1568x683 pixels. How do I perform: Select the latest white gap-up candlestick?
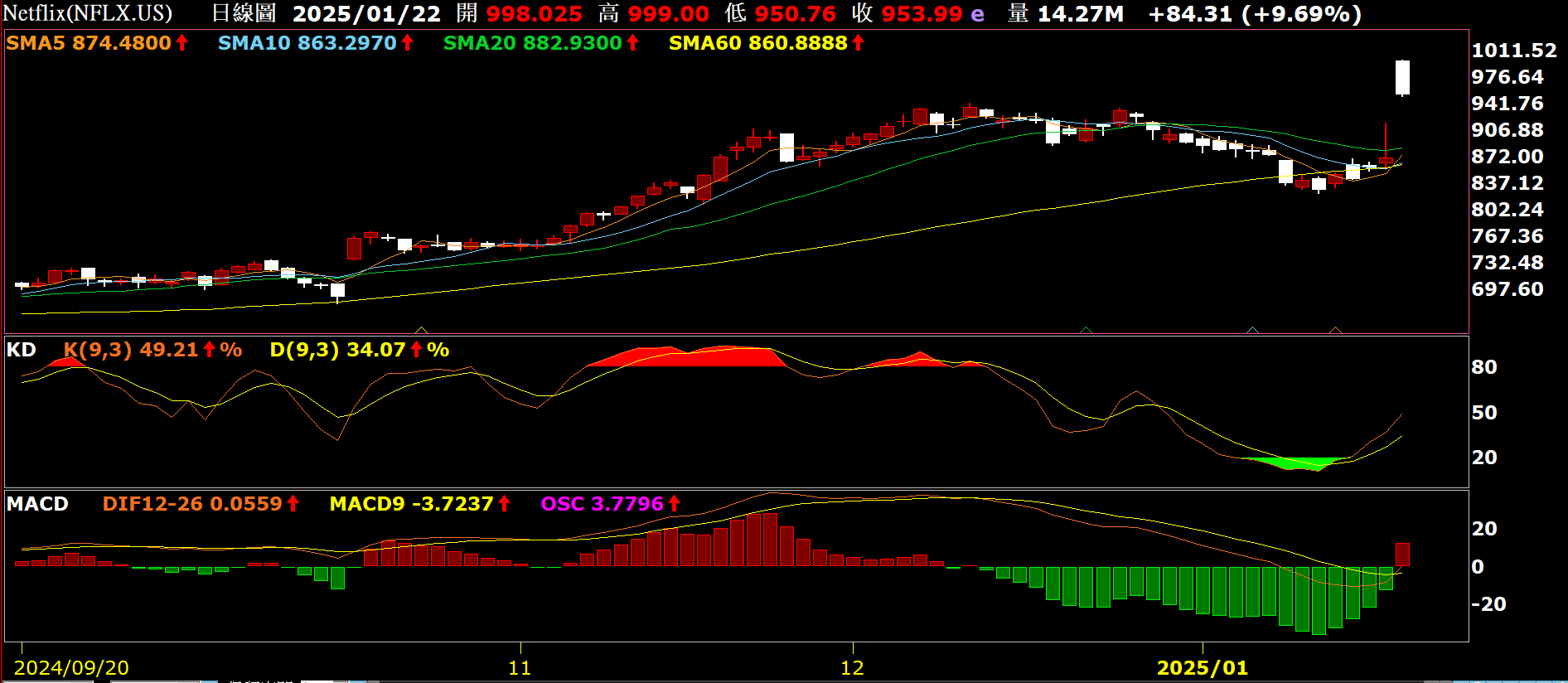(x=1402, y=77)
